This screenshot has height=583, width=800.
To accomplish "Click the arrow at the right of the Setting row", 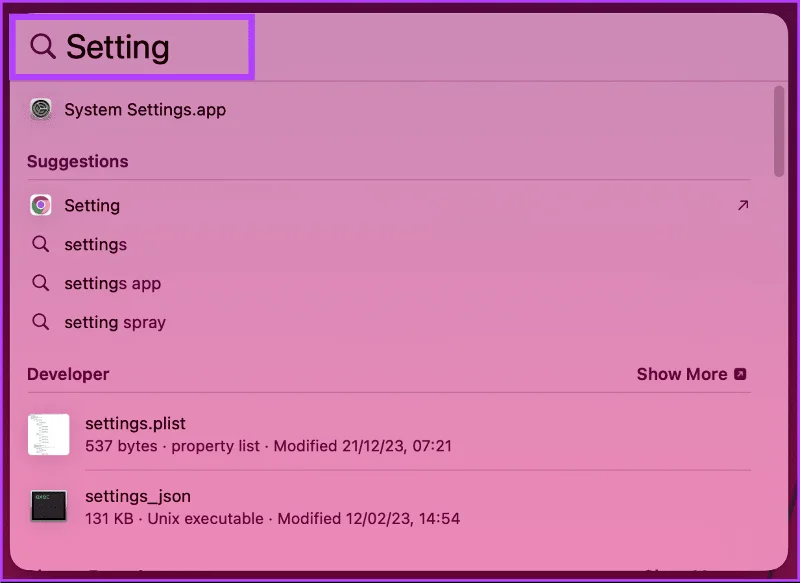I will pos(743,205).
